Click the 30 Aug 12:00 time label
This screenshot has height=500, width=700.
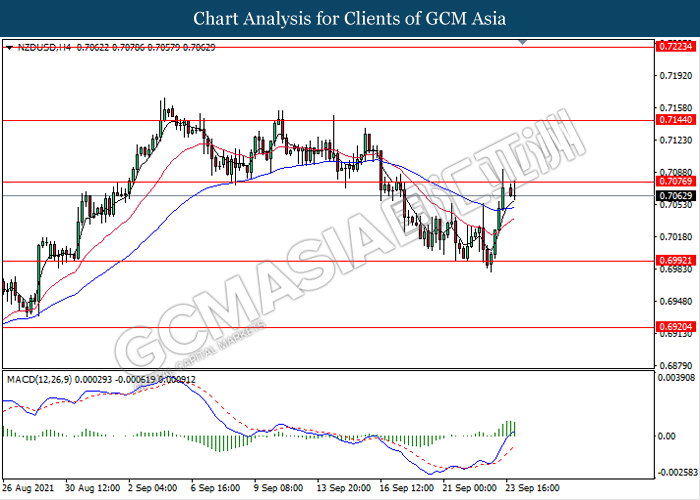92,488
